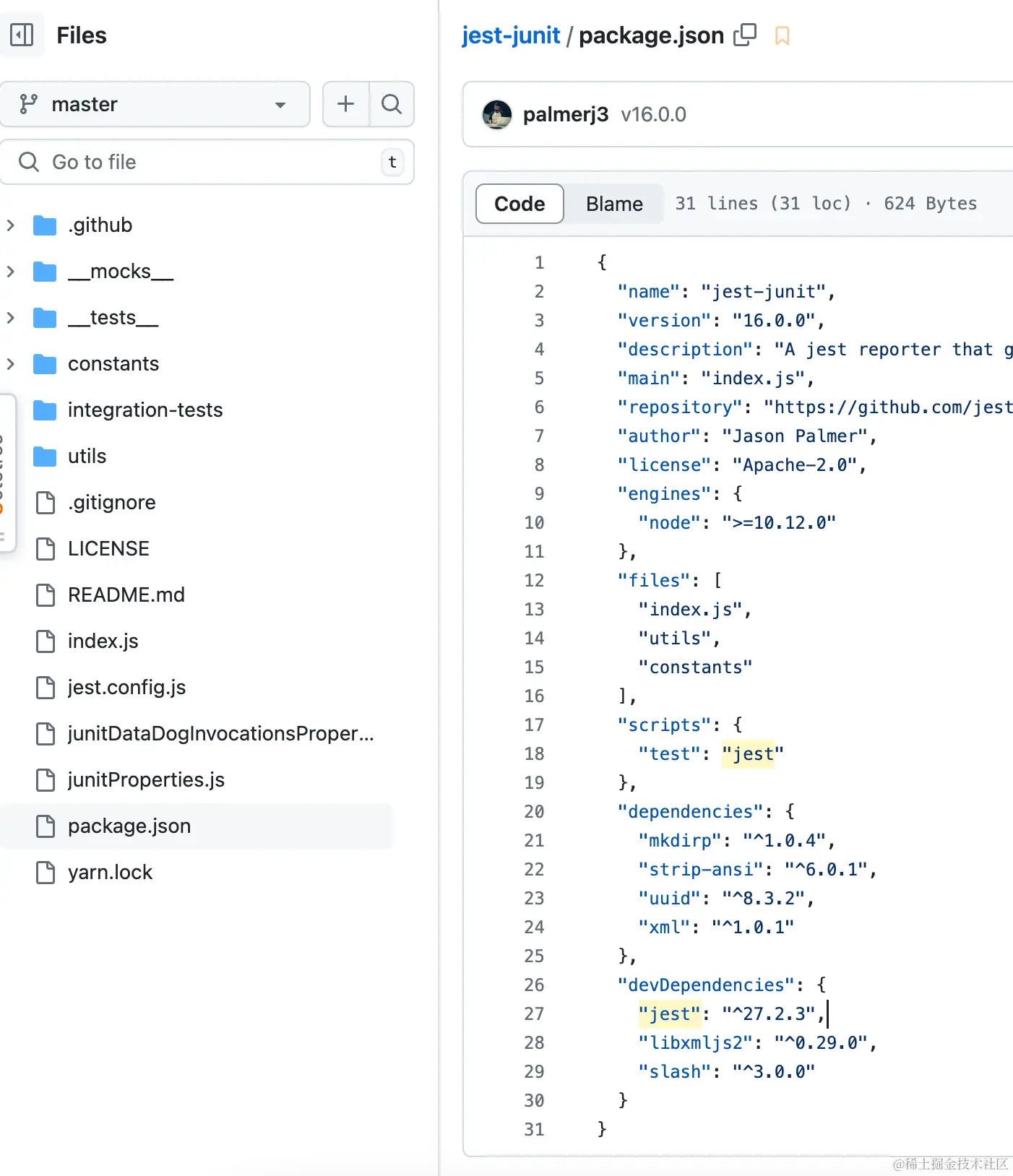Image resolution: width=1013 pixels, height=1176 pixels.
Task: Open the master branch dropdown
Action: point(155,104)
